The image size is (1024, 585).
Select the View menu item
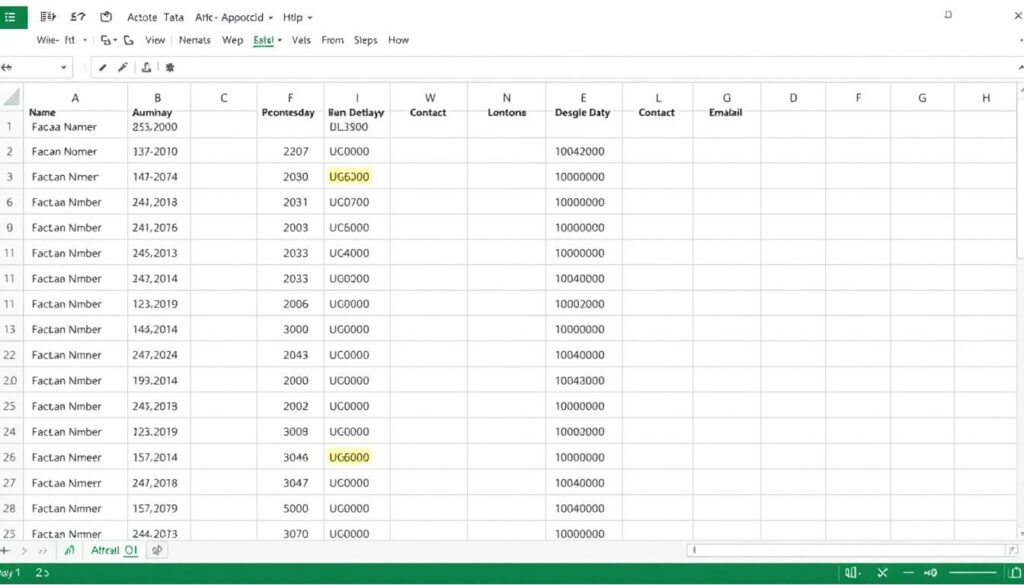155,40
